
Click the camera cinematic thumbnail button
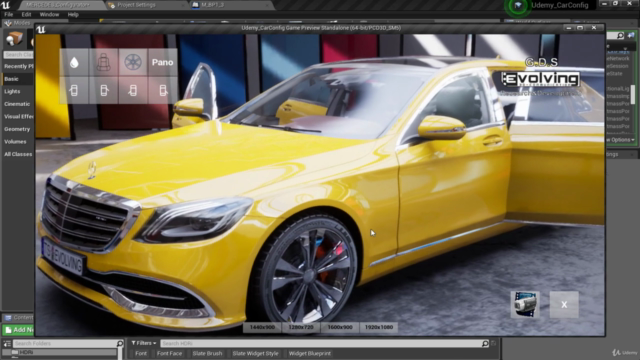(525, 304)
